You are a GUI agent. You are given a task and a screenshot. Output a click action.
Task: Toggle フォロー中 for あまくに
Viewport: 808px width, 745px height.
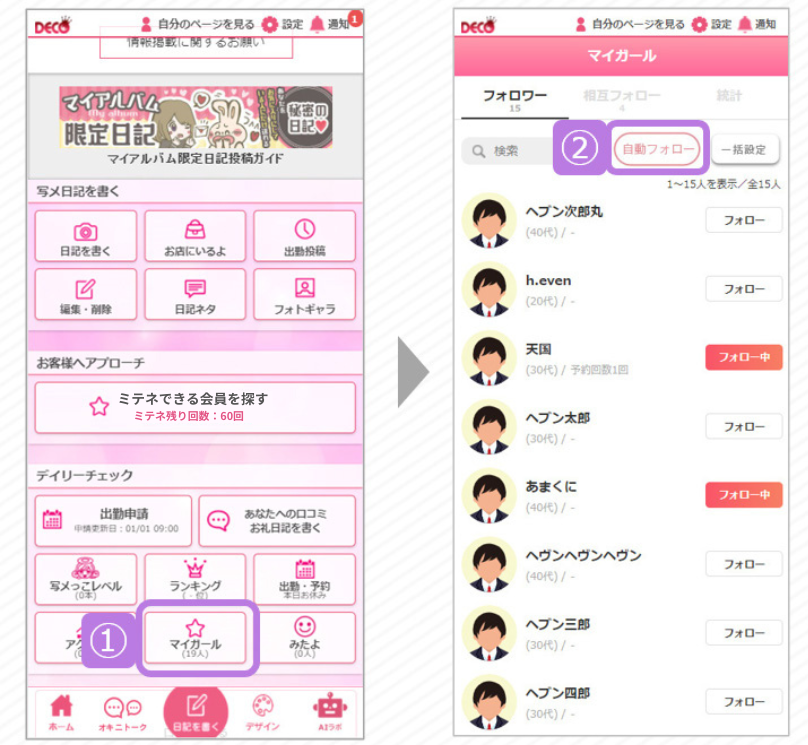pos(744,495)
